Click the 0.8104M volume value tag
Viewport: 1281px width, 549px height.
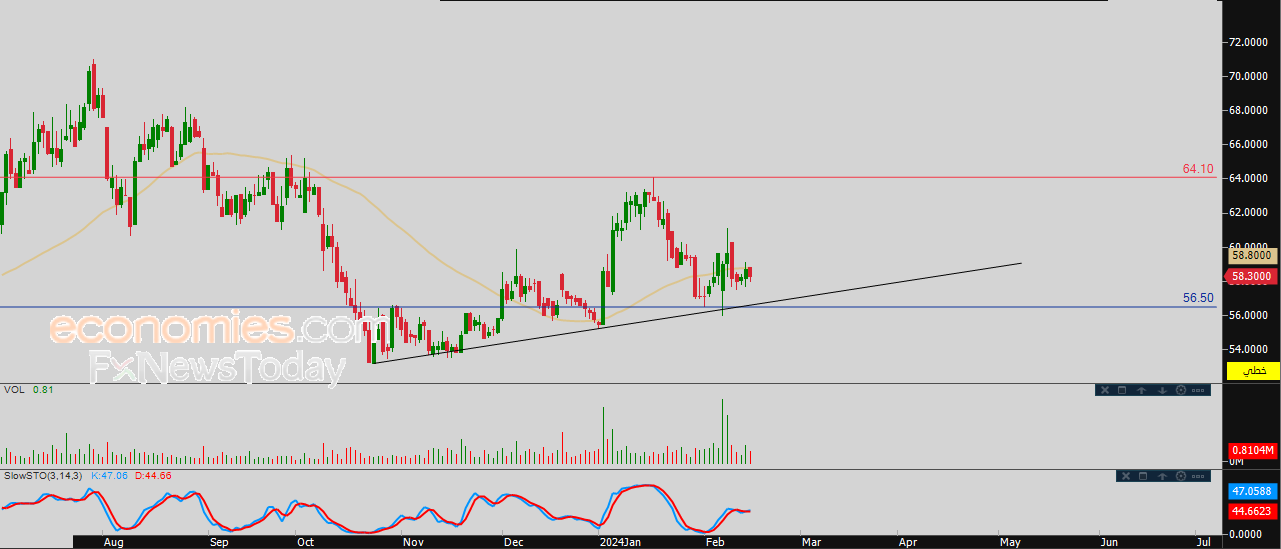coord(1253,450)
